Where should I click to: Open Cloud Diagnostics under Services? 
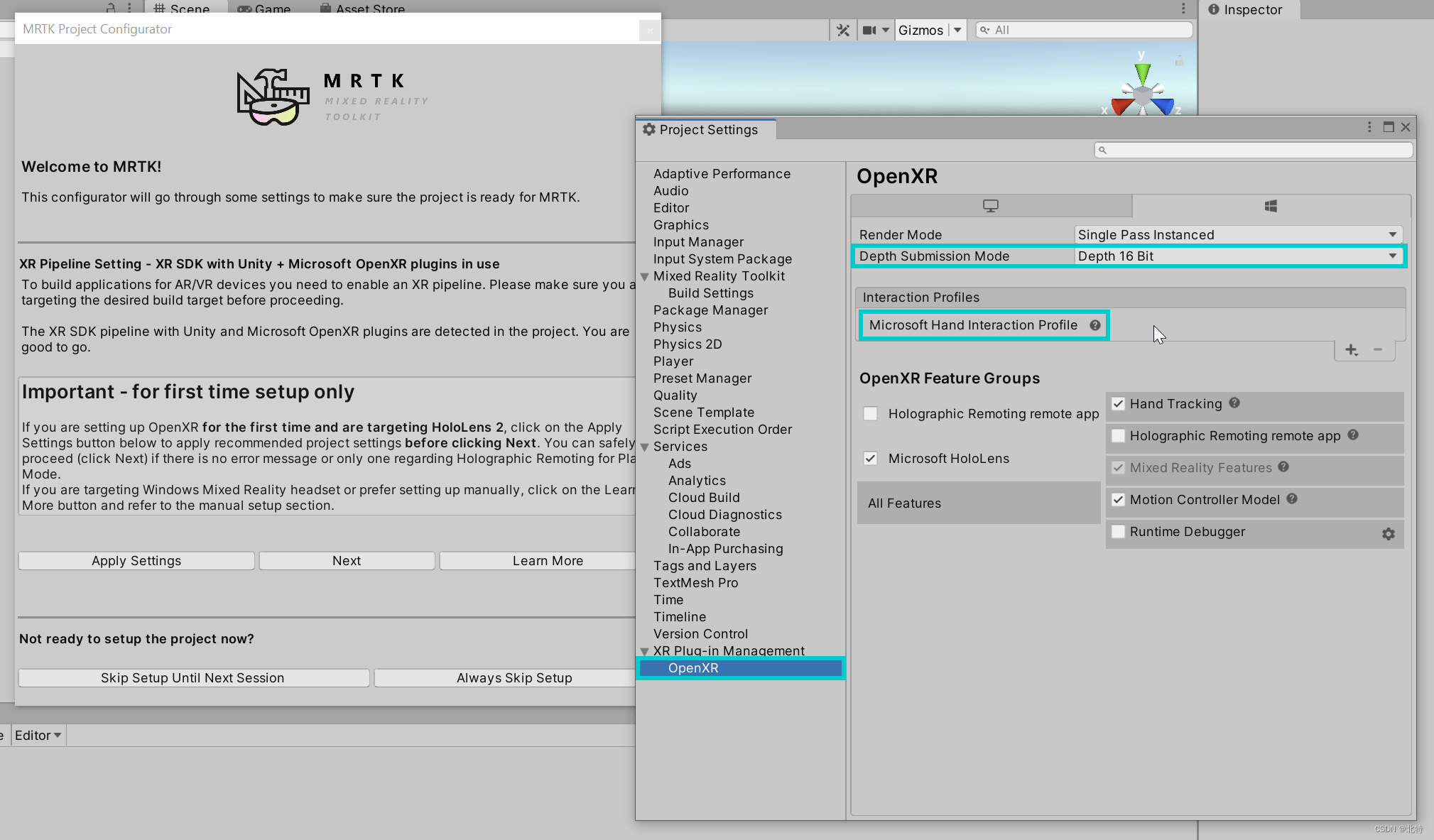[x=725, y=515]
